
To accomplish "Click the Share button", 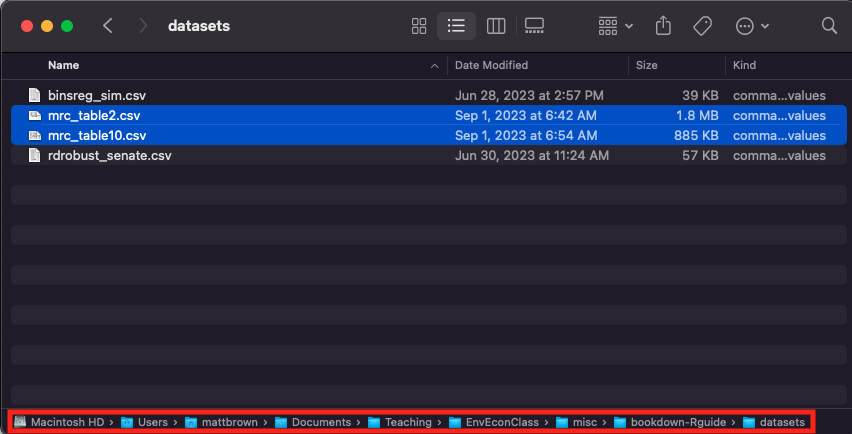I will tap(663, 26).
